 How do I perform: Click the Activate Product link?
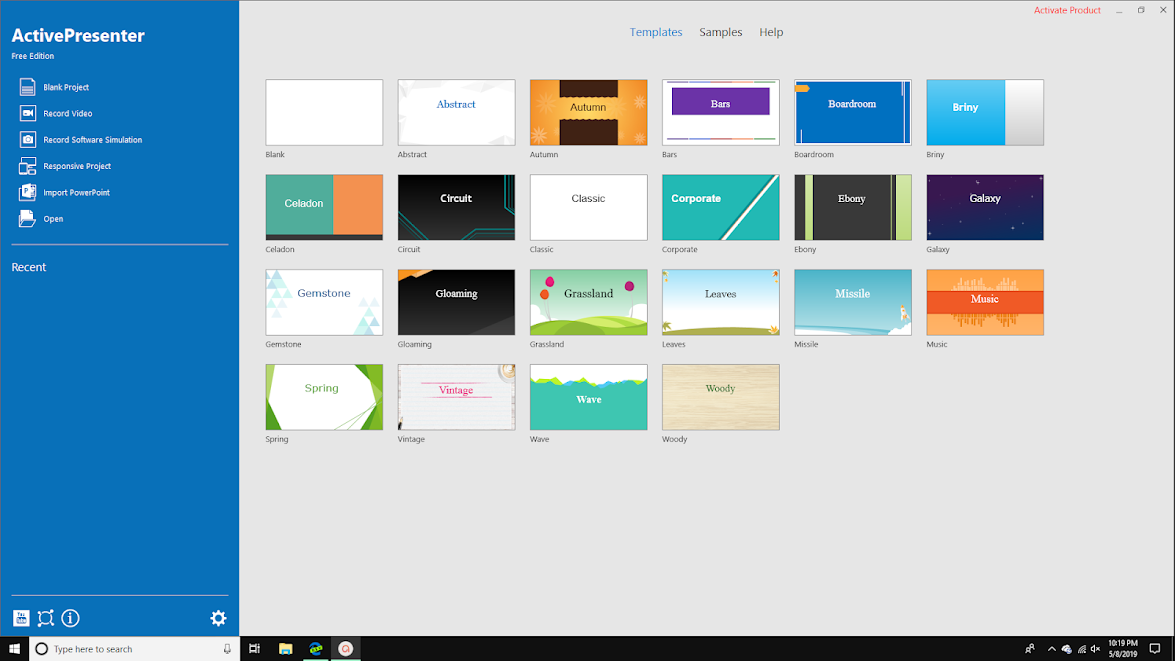coord(1067,10)
